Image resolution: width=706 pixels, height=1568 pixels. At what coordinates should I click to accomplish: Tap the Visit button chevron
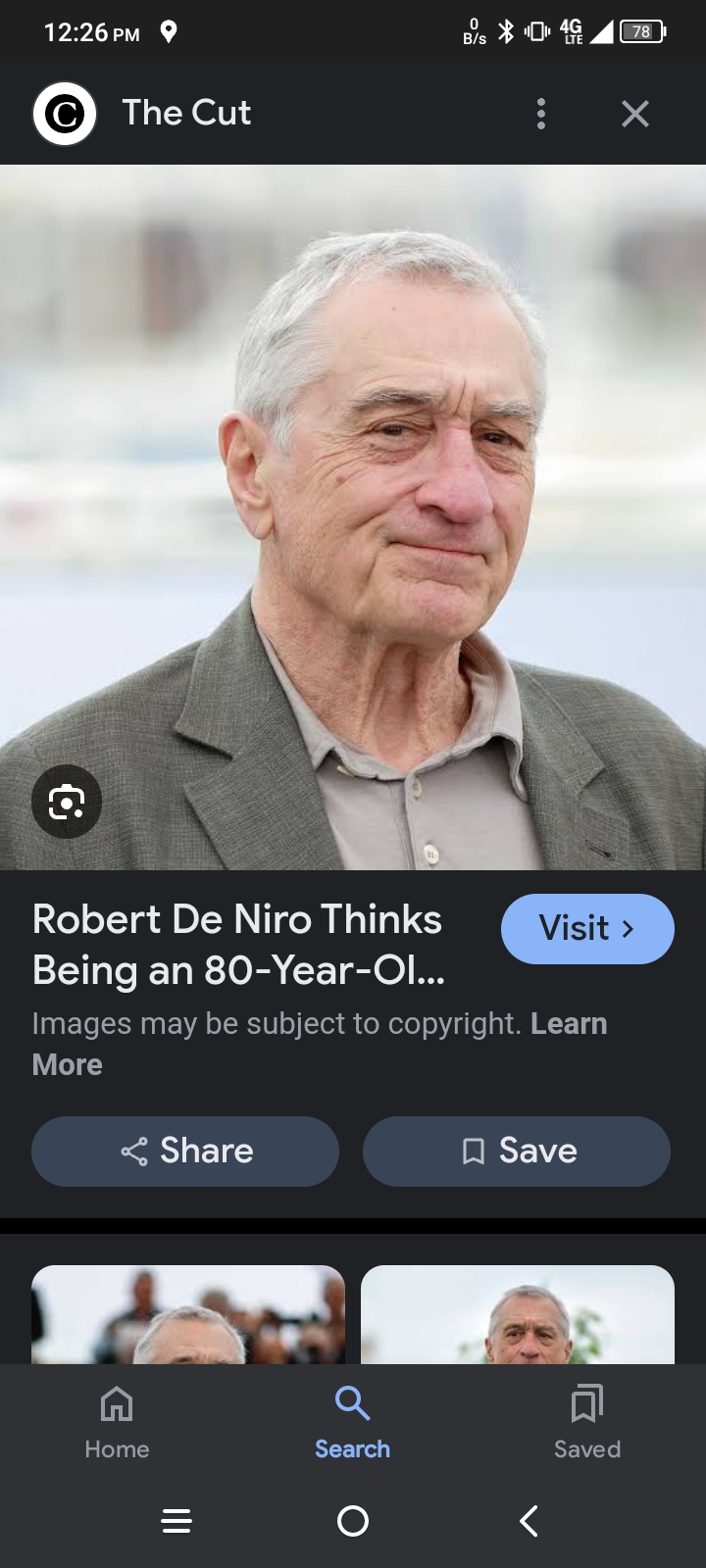629,928
